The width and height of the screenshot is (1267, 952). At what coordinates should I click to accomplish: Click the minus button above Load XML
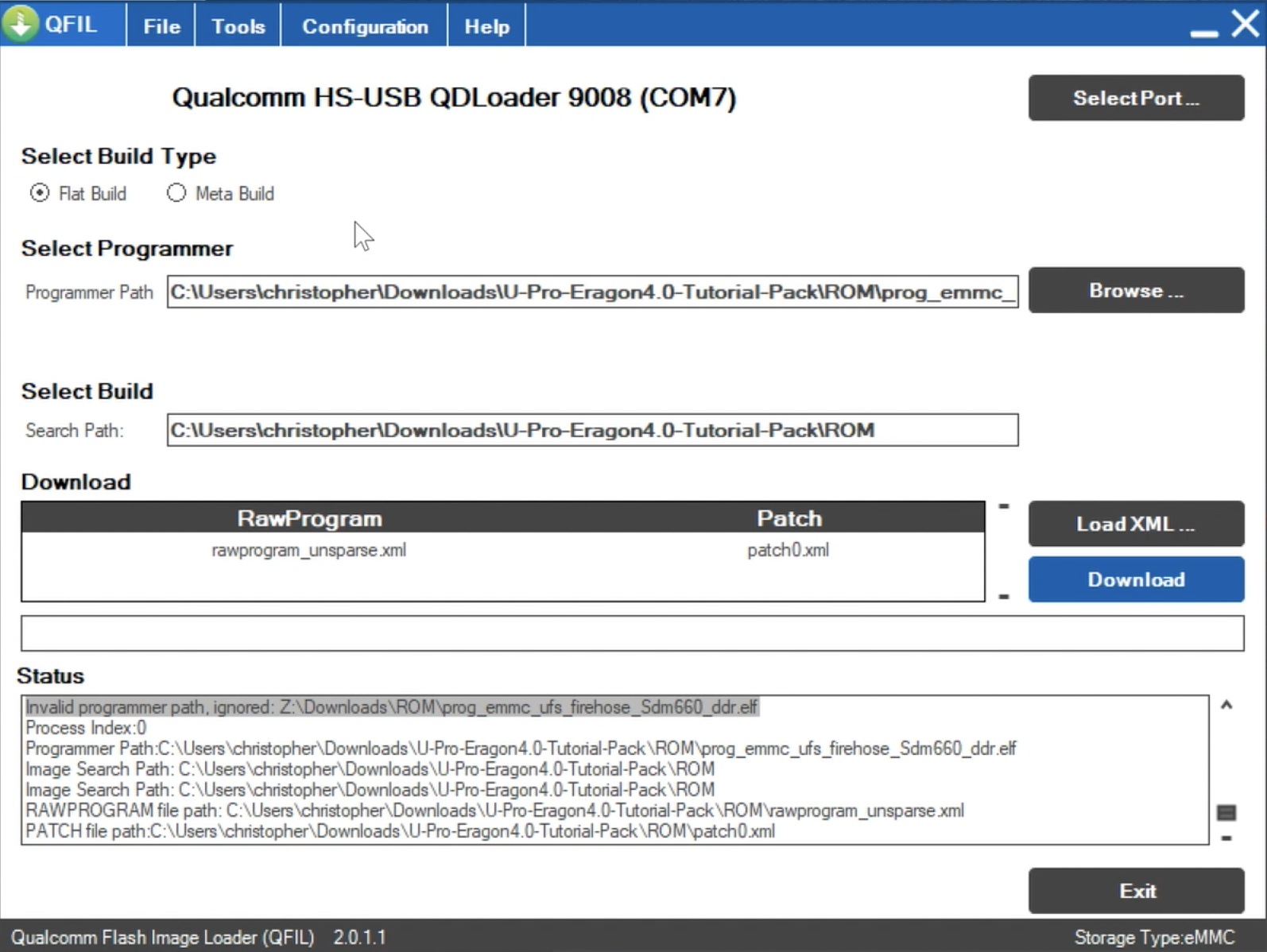1004,505
